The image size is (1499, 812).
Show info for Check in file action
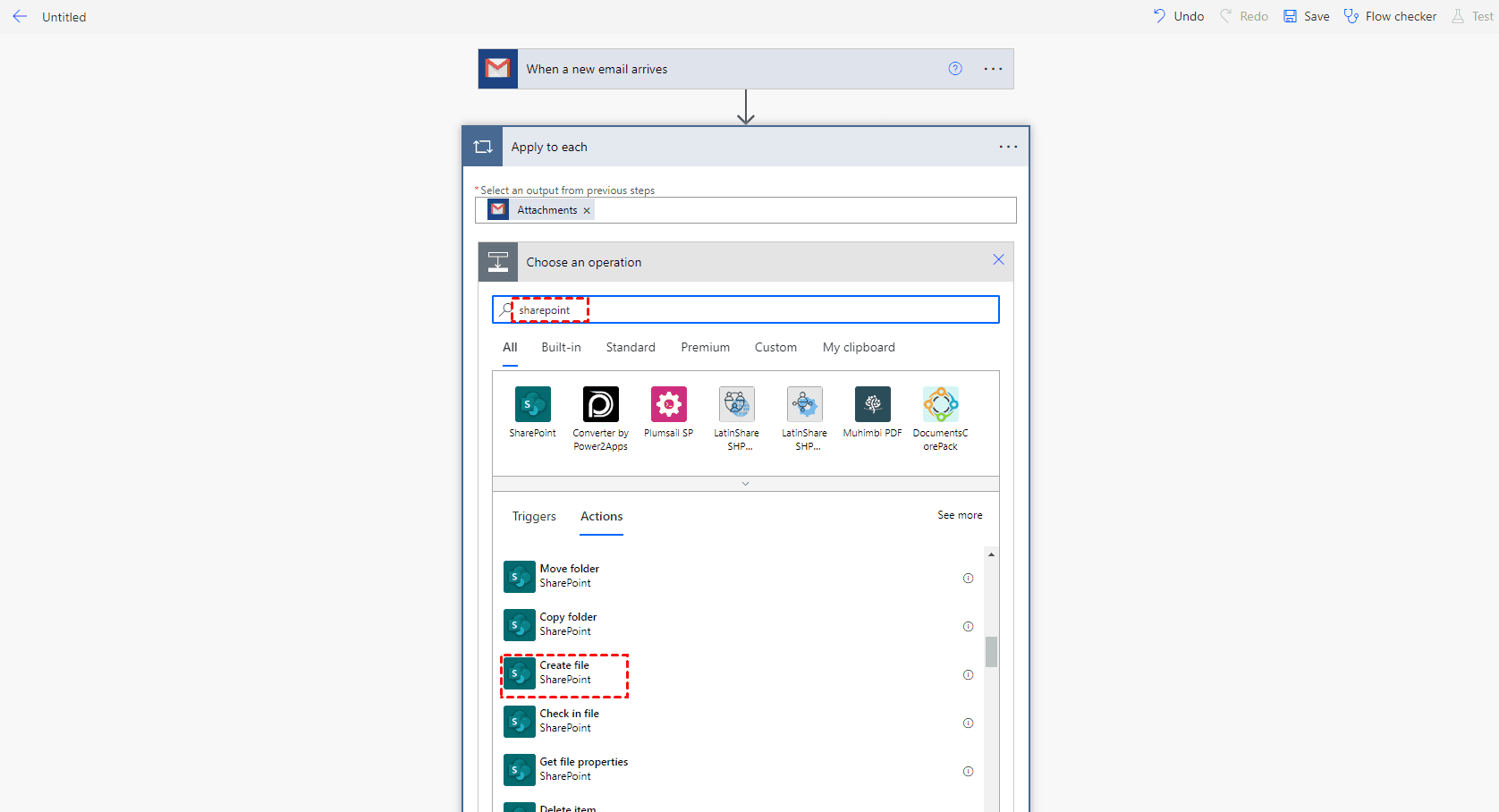click(x=968, y=723)
